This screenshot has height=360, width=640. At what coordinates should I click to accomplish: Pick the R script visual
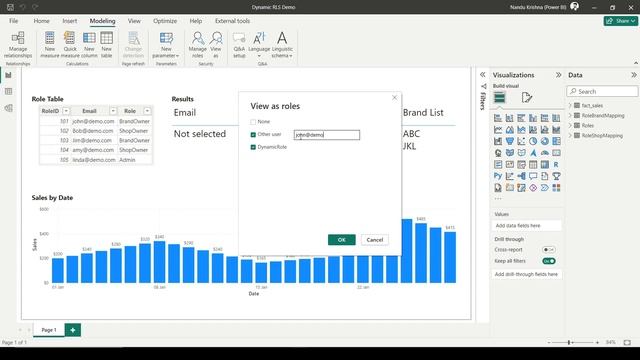[x=556, y=164]
